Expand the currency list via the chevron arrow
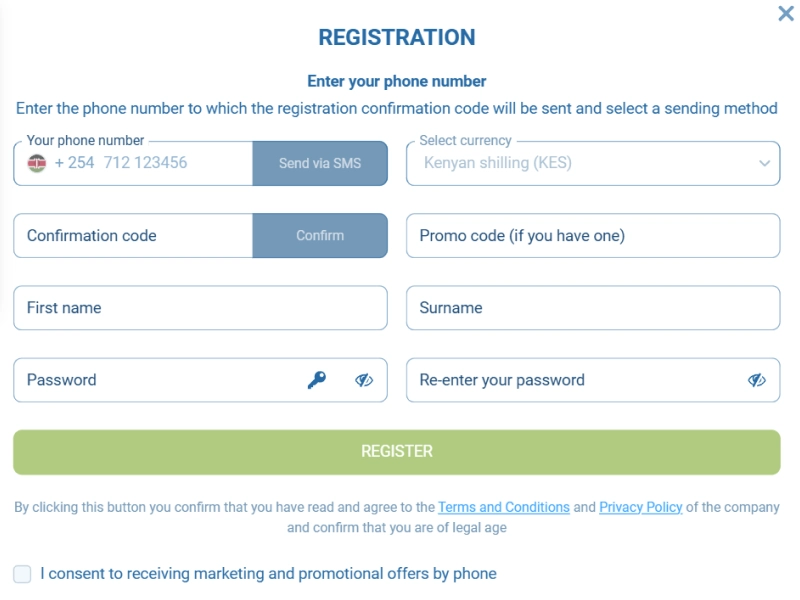 (763, 162)
